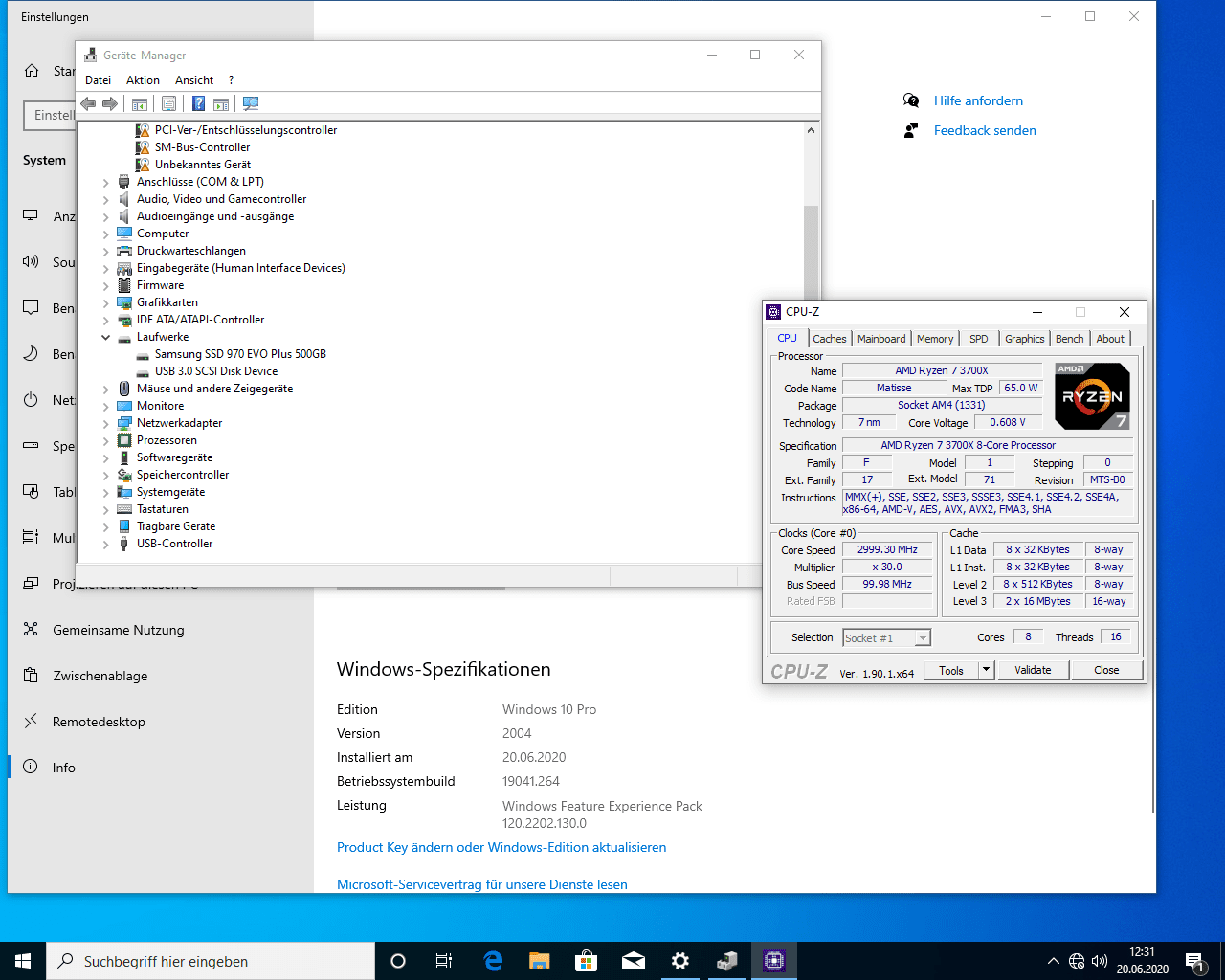Open Product Key ändern oder Windows-Edition aktualisieren
The height and width of the screenshot is (980, 1225).
click(x=501, y=847)
